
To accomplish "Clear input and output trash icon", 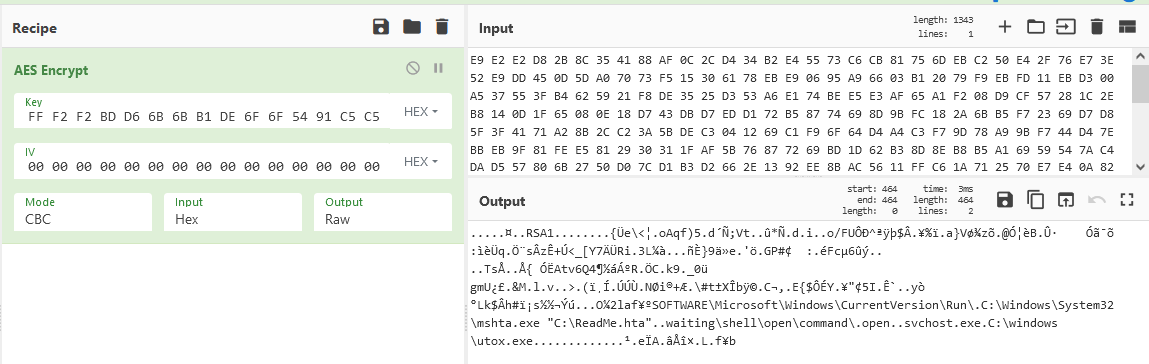I will (1096, 27).
